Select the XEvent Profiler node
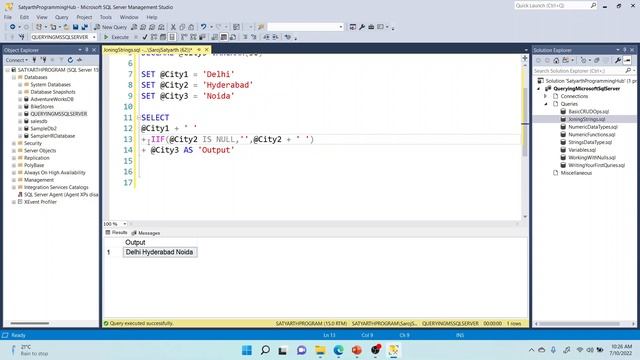Viewport: 640px width, 360px height. 40,202
